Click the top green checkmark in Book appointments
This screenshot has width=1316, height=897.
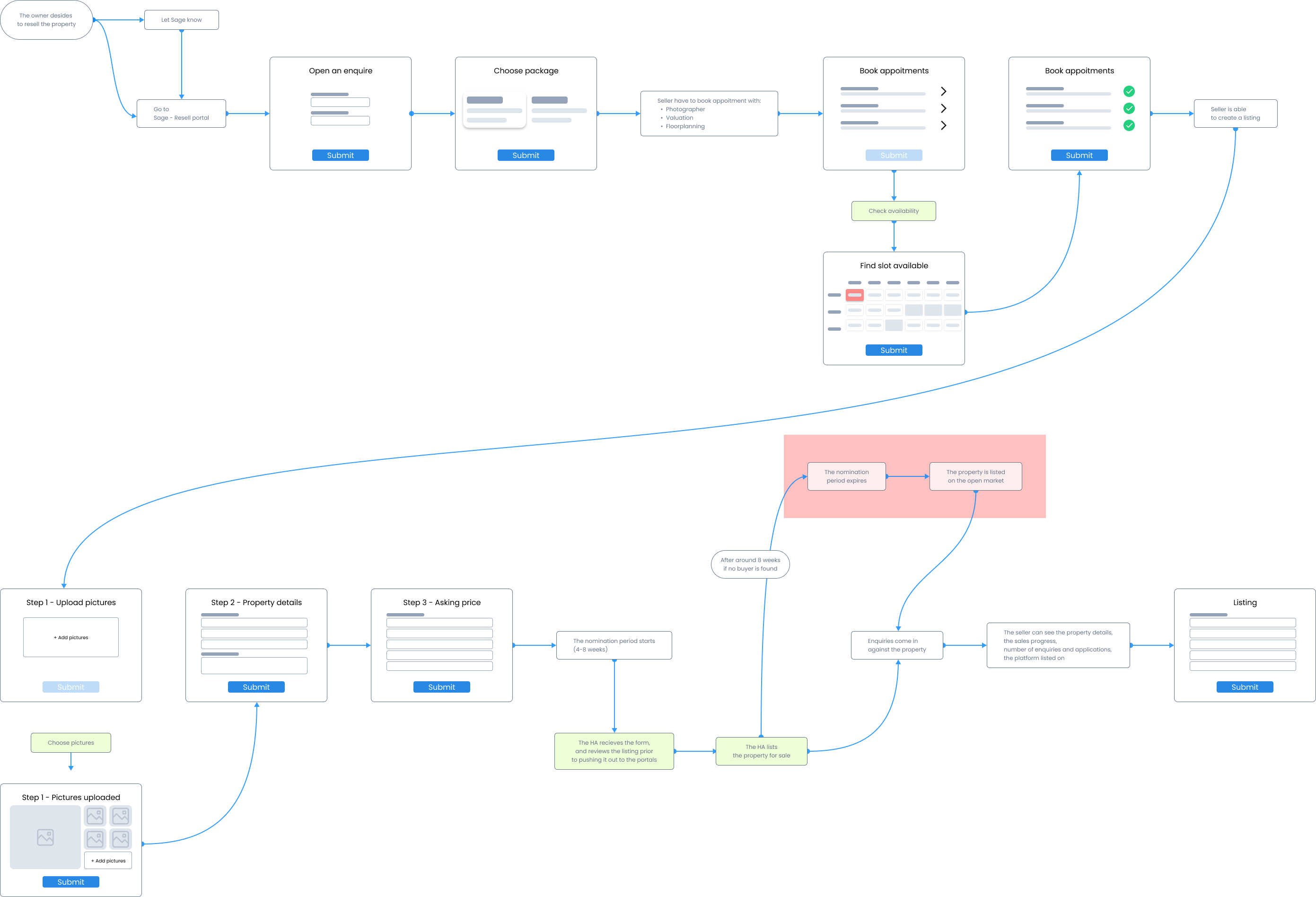click(1129, 91)
